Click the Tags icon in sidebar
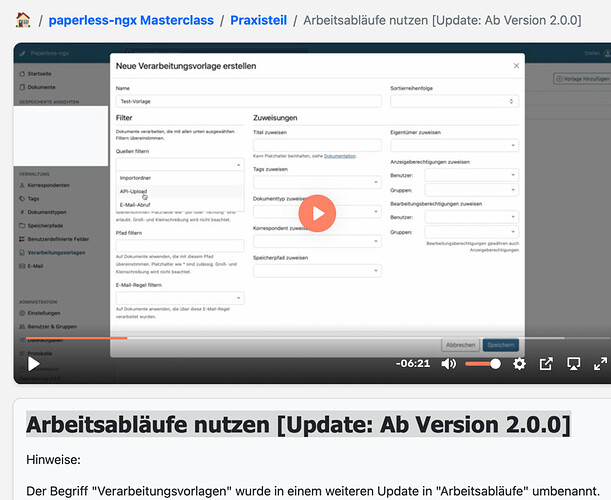This screenshot has height=500, width=611. pyautogui.click(x=22, y=199)
